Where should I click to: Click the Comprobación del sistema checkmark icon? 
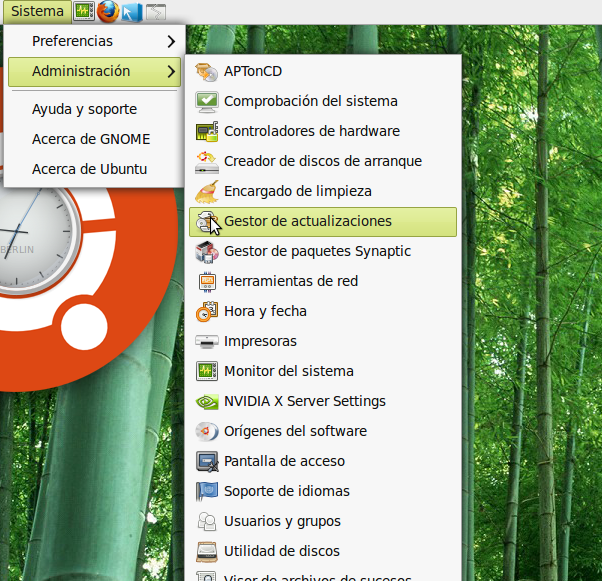pos(207,102)
